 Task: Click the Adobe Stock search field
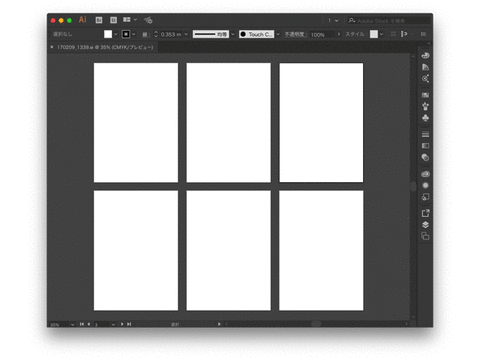coord(388,21)
